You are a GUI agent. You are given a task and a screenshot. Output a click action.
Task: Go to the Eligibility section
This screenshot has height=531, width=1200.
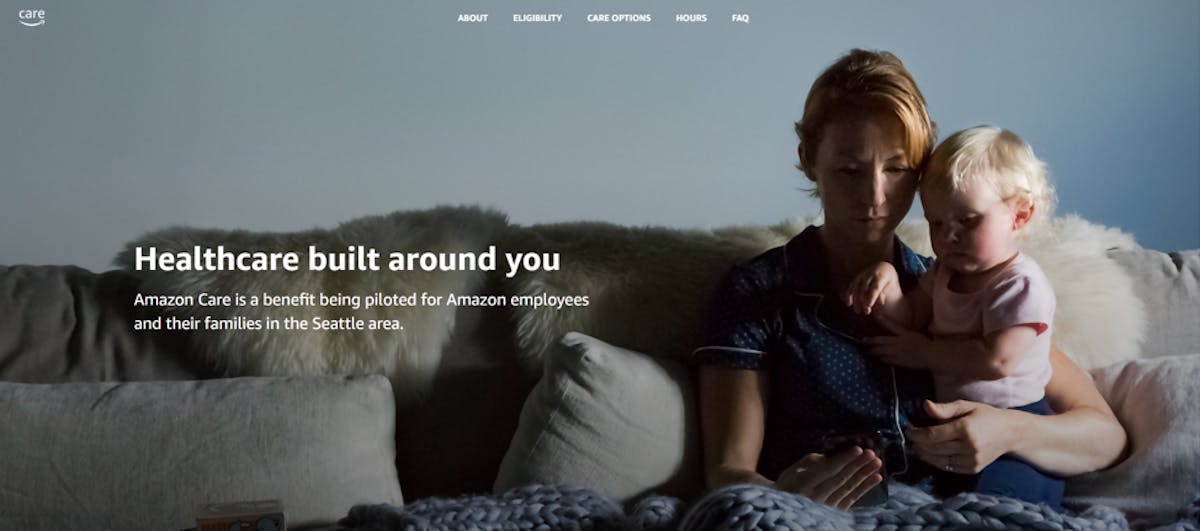[537, 18]
